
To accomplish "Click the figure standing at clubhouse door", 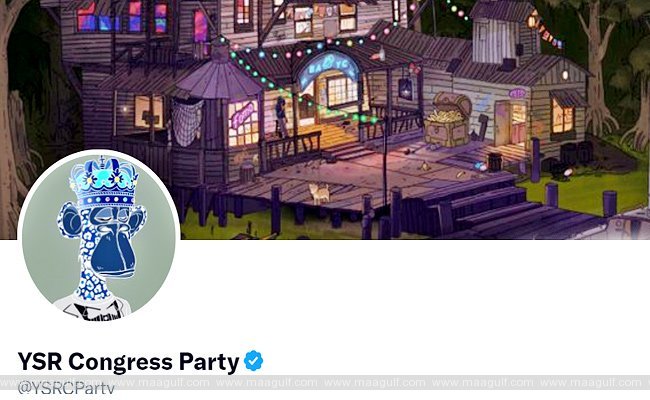I will (281, 118).
